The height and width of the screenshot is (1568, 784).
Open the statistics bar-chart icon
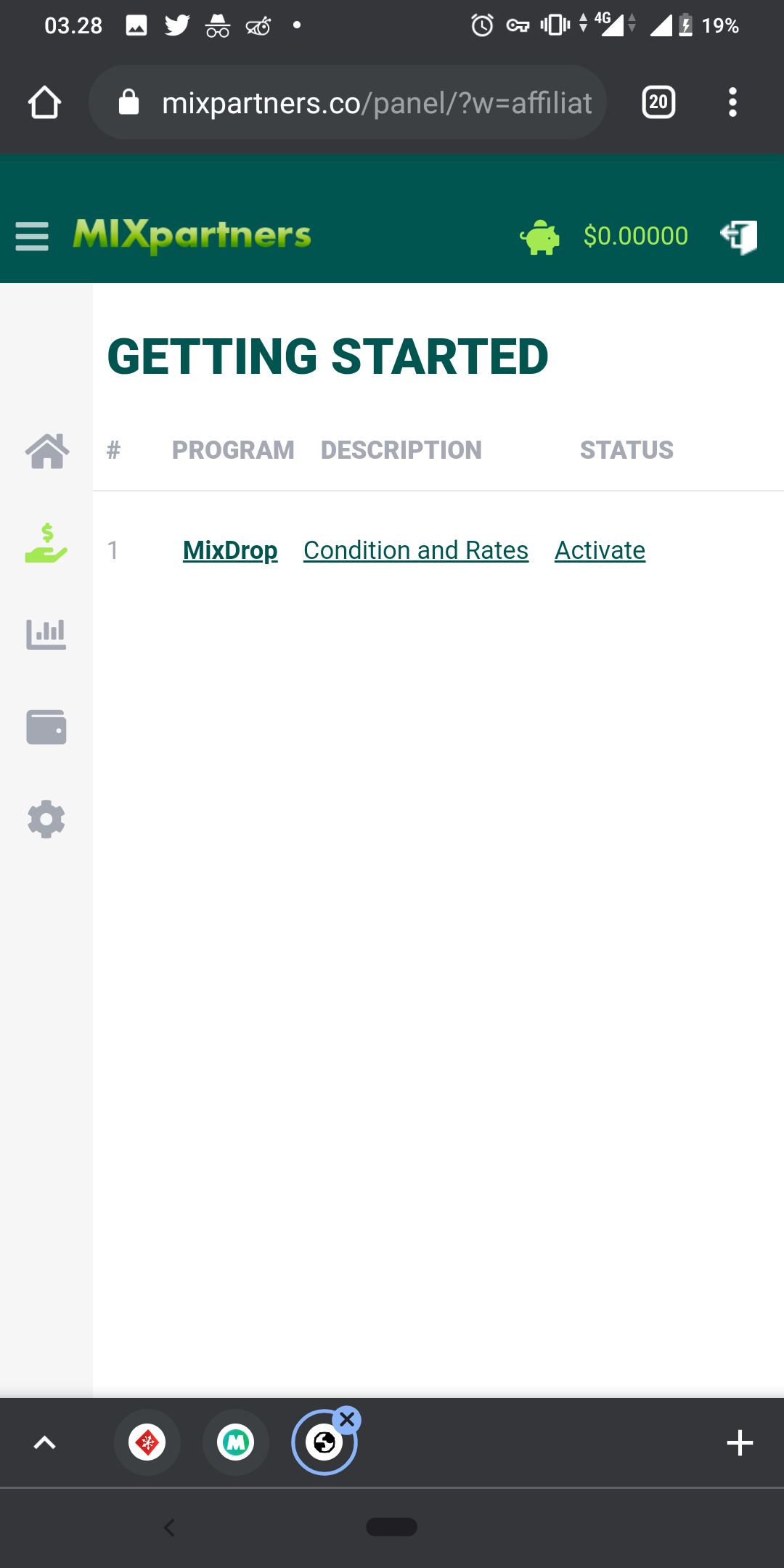46,634
